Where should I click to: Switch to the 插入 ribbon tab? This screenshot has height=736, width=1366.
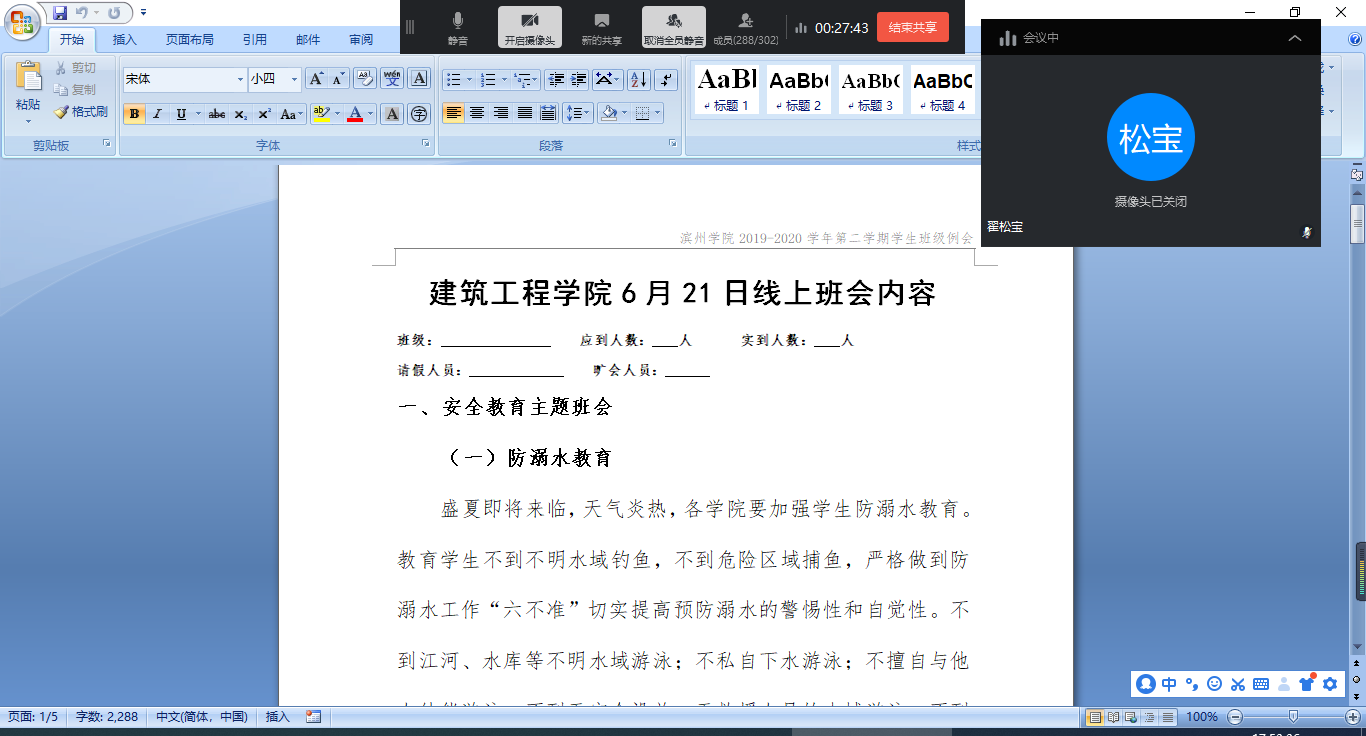pyautogui.click(x=125, y=40)
